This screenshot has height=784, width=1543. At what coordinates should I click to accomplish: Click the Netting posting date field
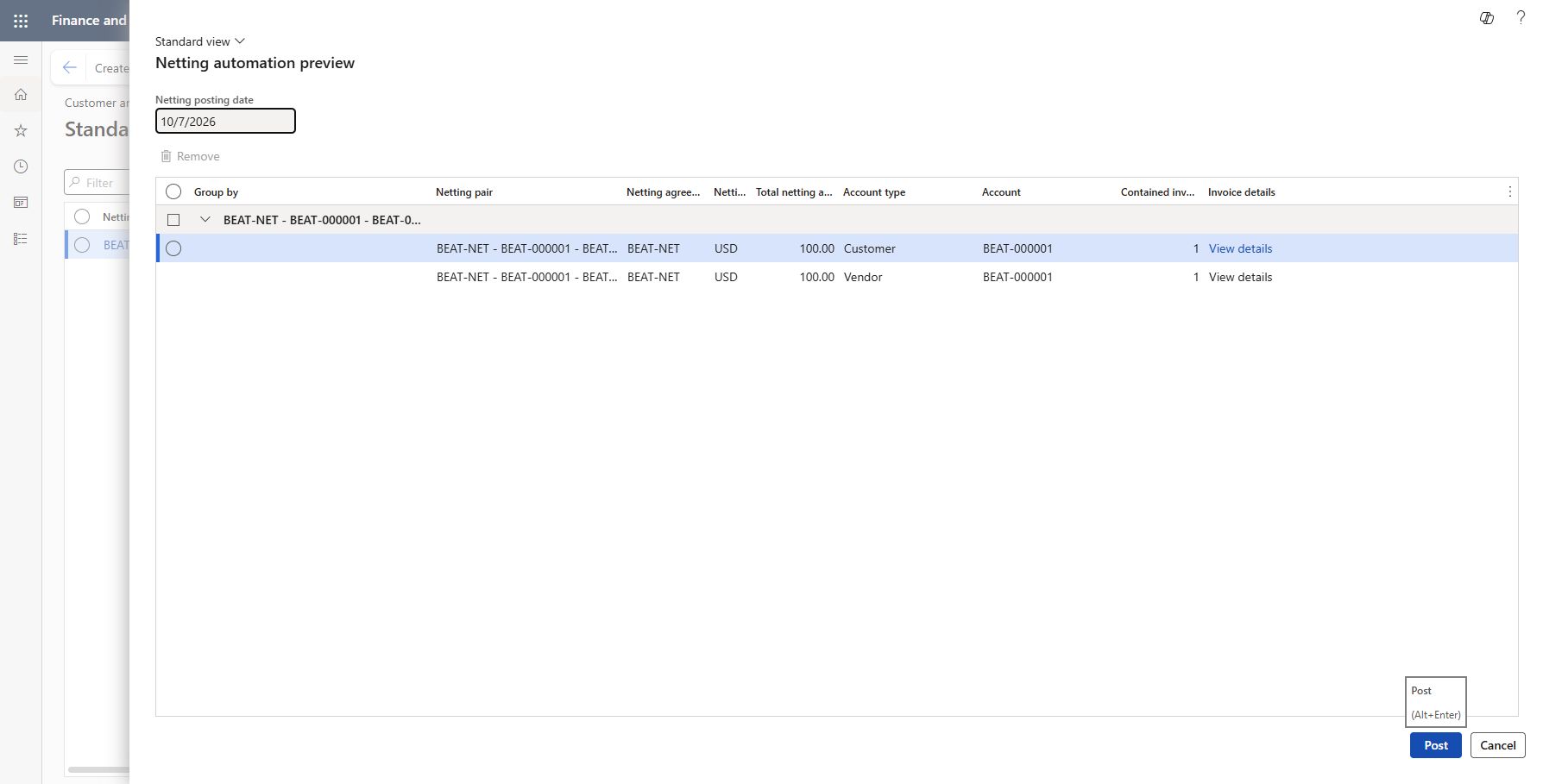click(225, 121)
